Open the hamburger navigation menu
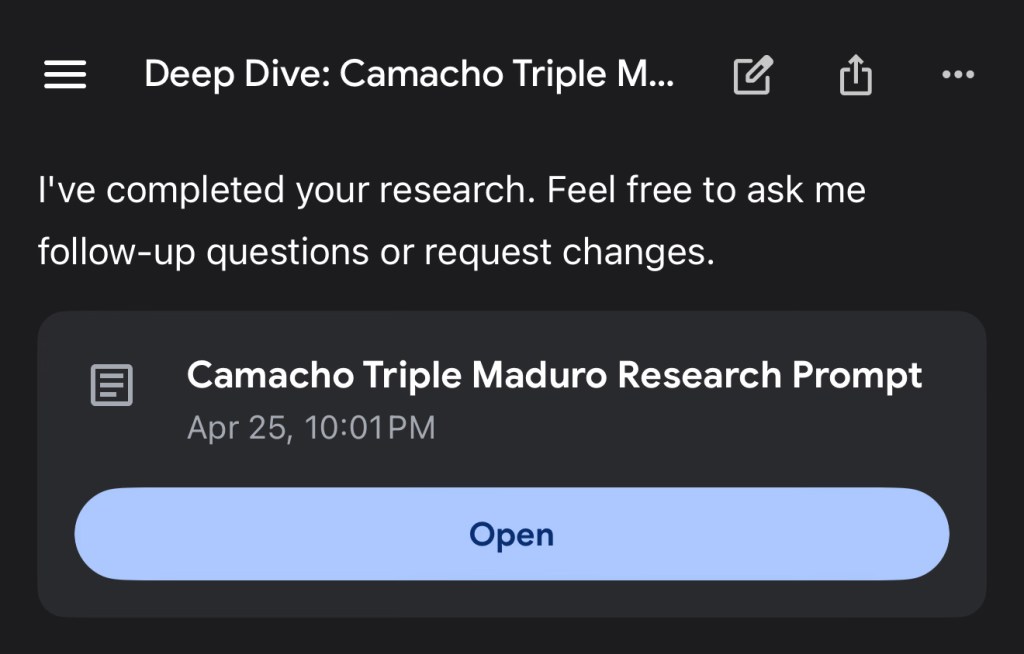 pos(65,75)
